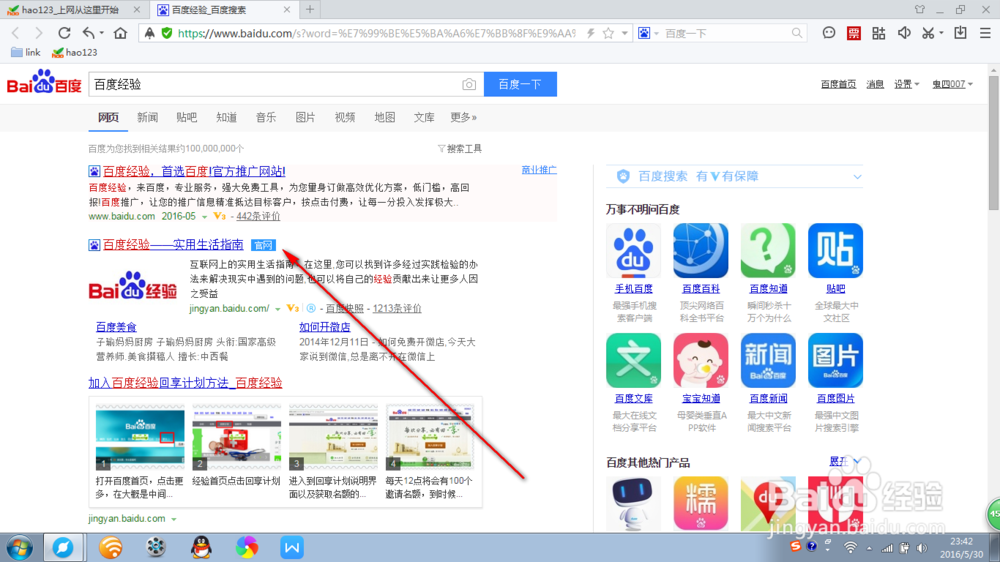The width and height of the screenshot is (1000, 562).
Task: Open the Windows Start button
Action: tap(19, 548)
